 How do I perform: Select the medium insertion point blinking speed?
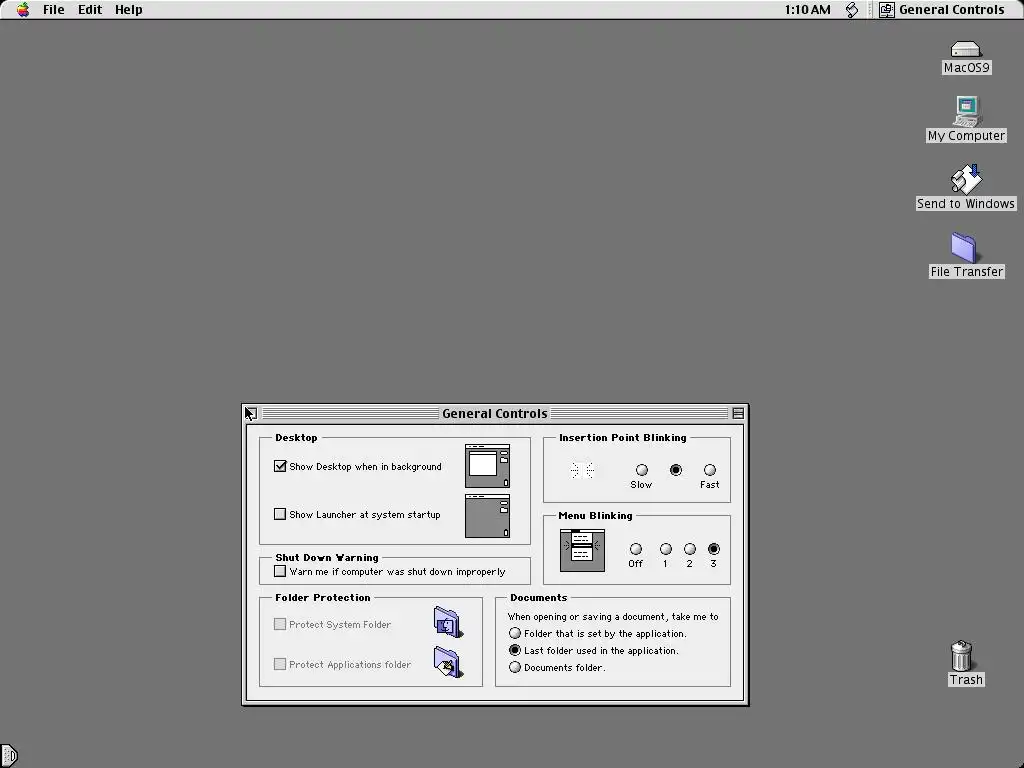point(676,470)
